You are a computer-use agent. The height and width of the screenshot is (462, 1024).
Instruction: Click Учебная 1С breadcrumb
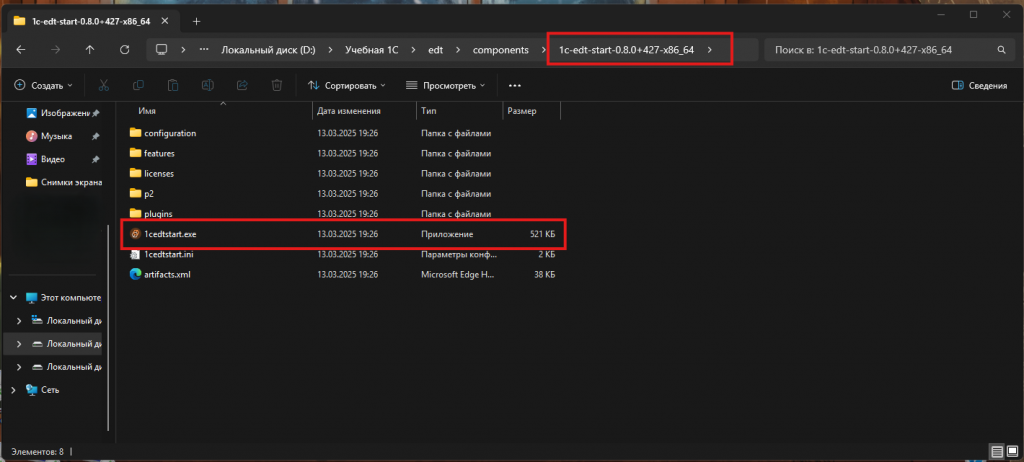click(372, 50)
